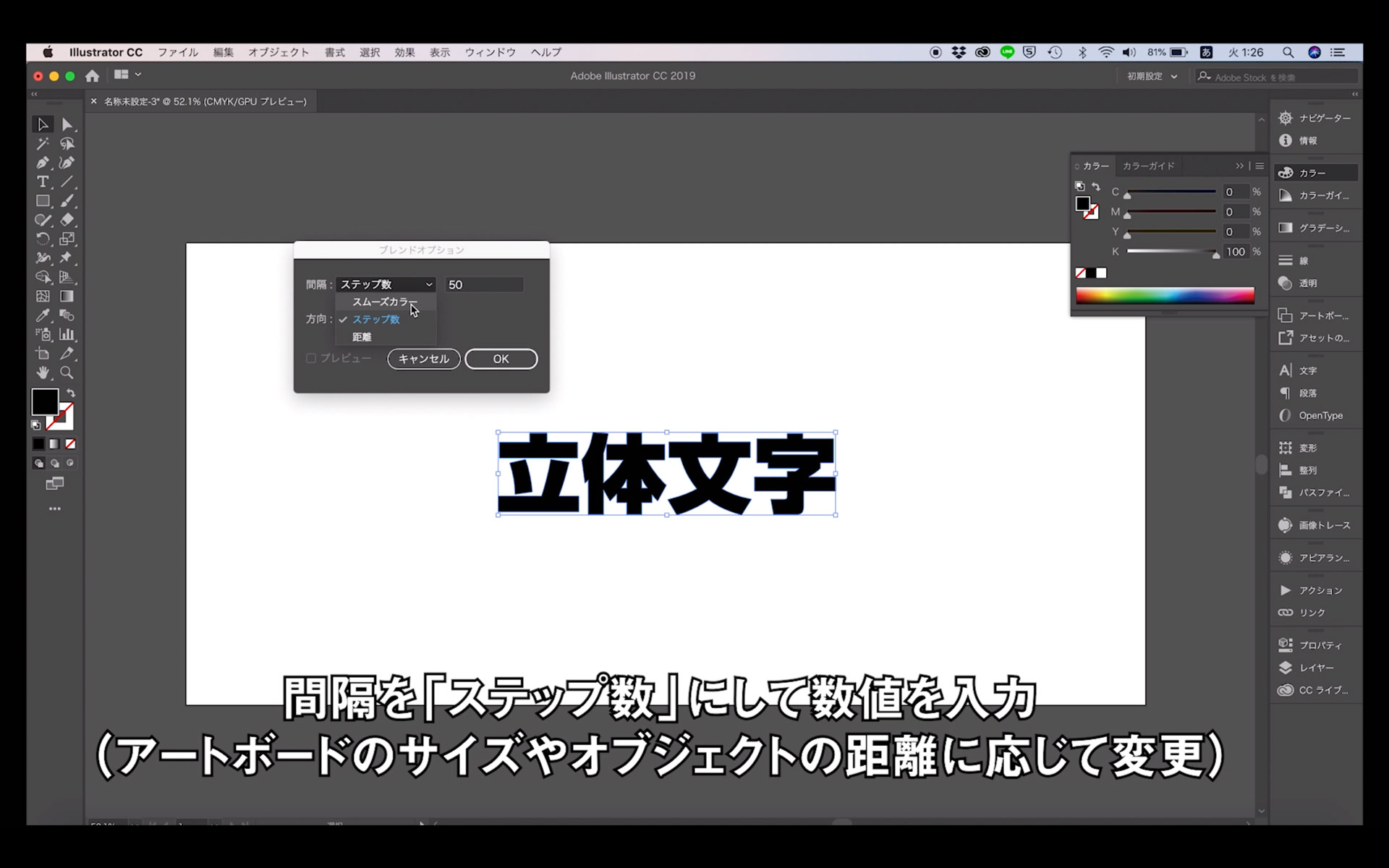Viewport: 1389px width, 868px height.
Task: Collapse the left toolbar width arrows
Action: [34, 94]
